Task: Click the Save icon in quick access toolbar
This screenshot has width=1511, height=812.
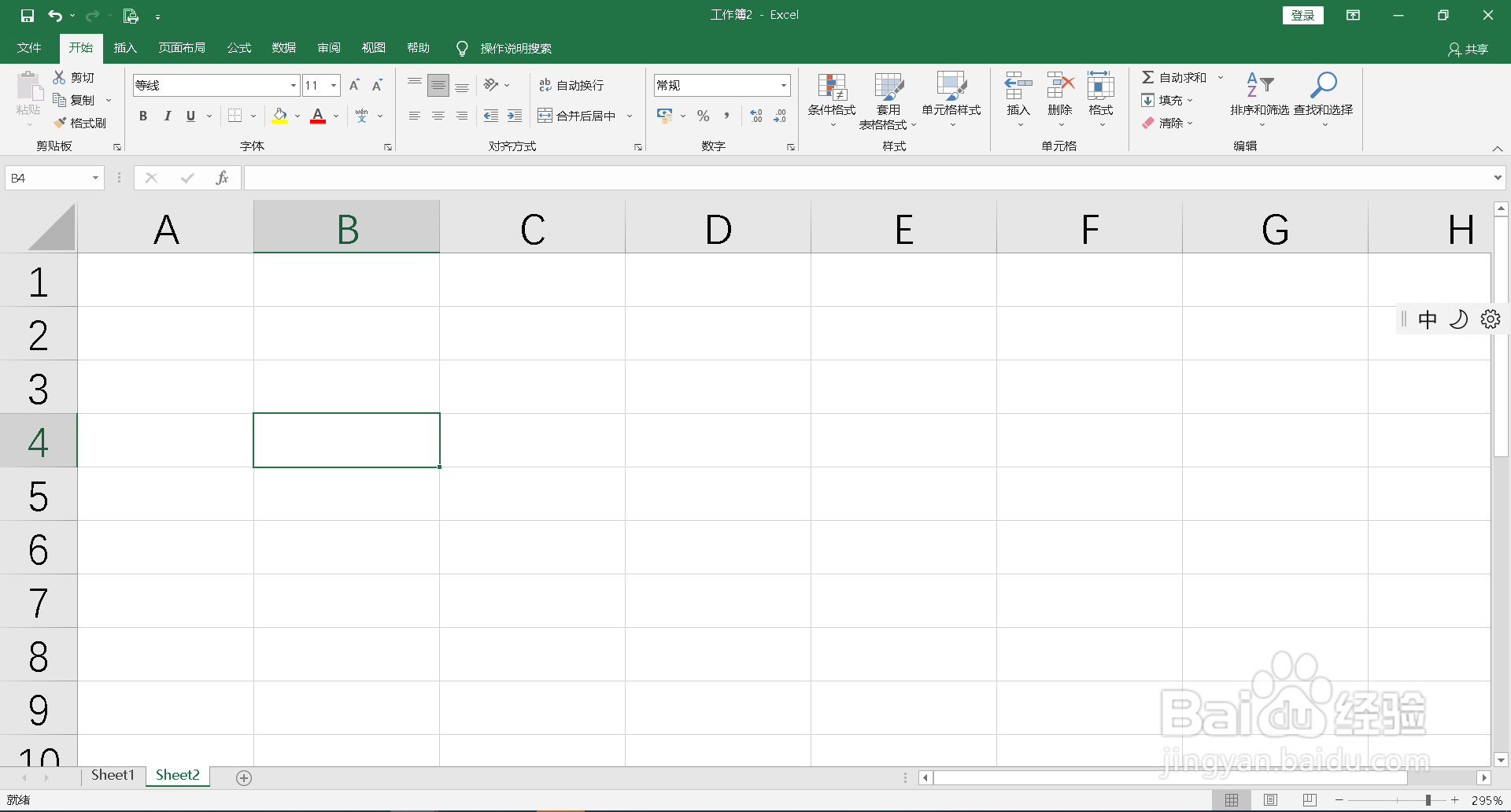Action: point(28,15)
